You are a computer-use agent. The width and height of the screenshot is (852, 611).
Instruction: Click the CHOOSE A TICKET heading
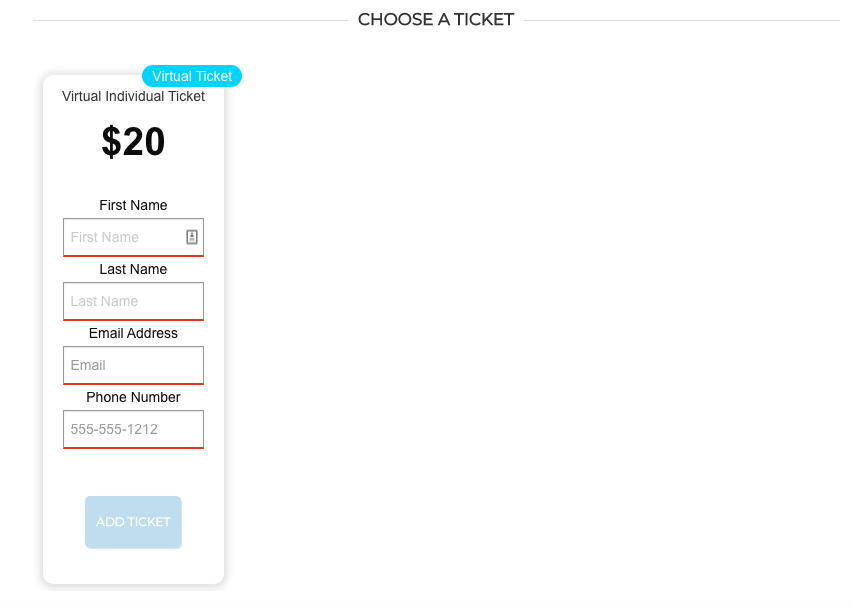435,20
